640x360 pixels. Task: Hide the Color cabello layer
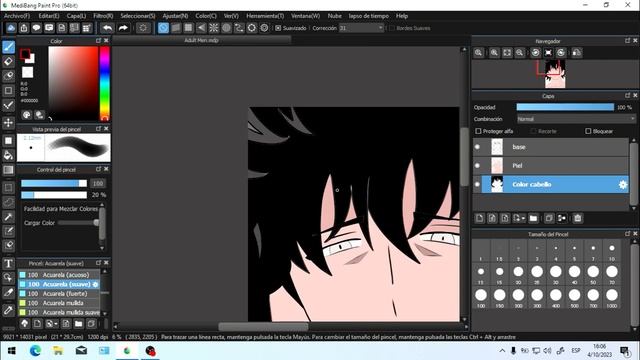click(477, 184)
